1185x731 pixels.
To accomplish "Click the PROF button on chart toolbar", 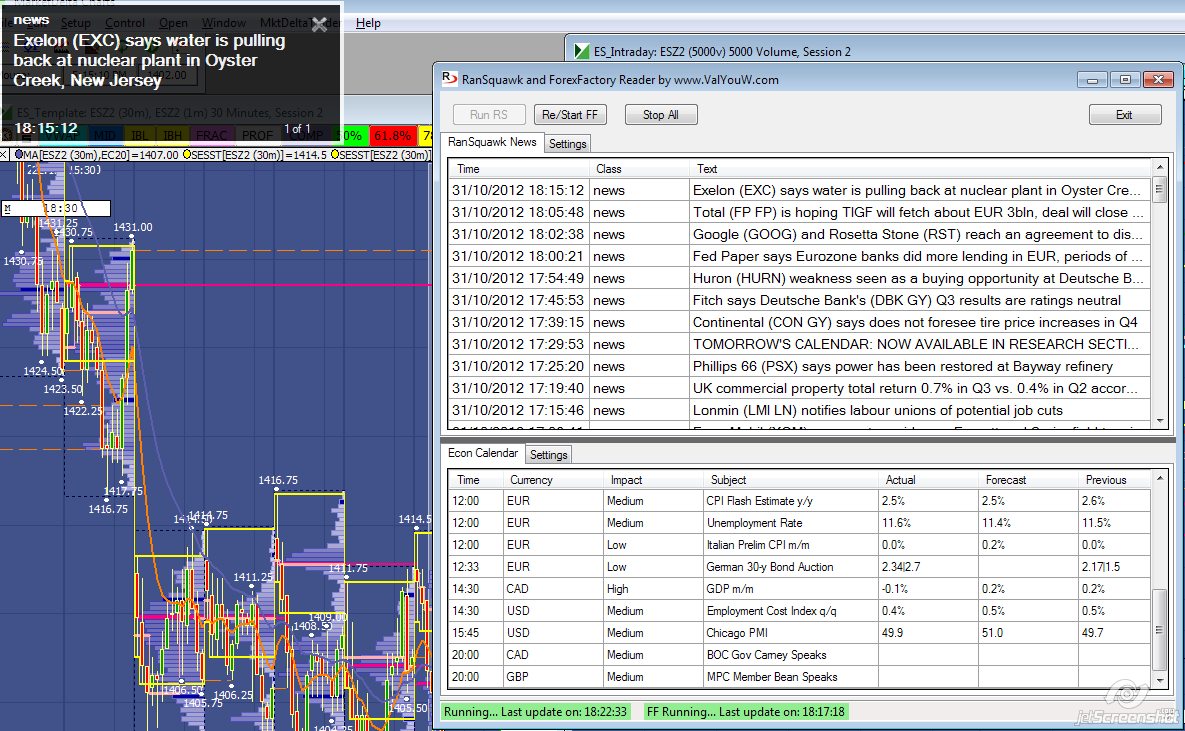I will (x=257, y=136).
